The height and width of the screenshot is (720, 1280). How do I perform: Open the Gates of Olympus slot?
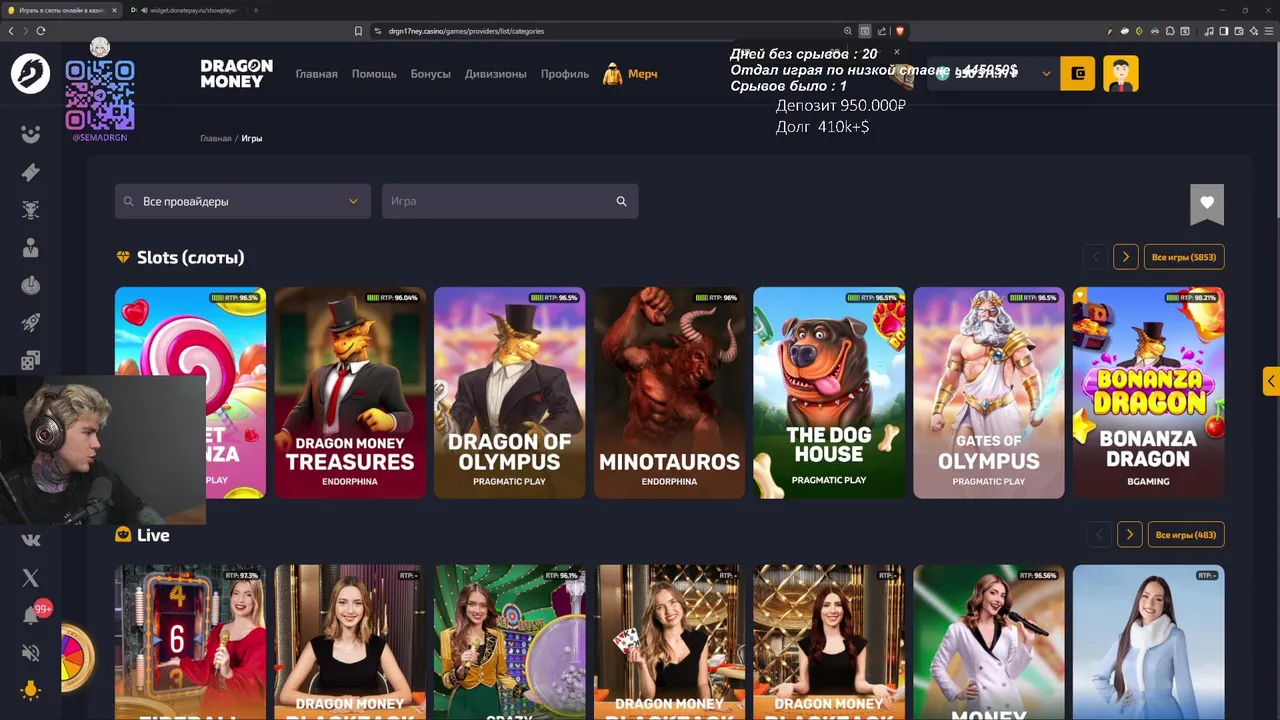(989, 393)
